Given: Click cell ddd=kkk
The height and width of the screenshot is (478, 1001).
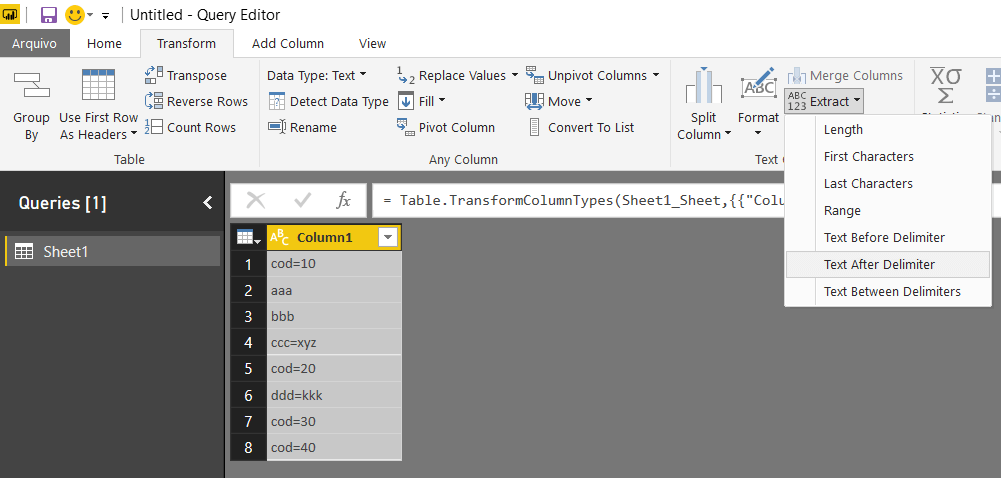Looking at the screenshot, I should (334, 395).
